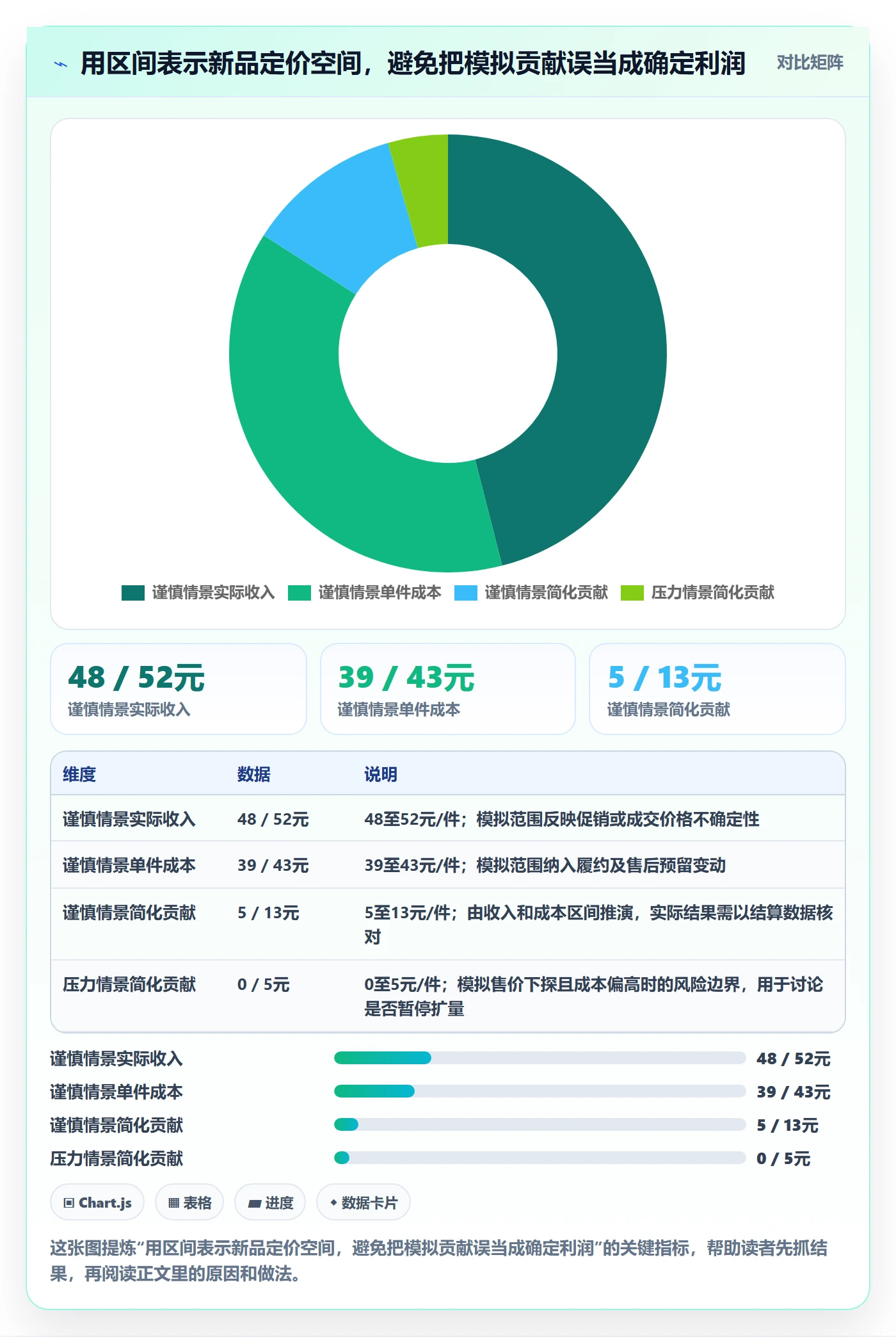Image resolution: width=896 pixels, height=1337 pixels.
Task: Click the 谨慎情景单件成本 progress bar
Action: (540, 1091)
